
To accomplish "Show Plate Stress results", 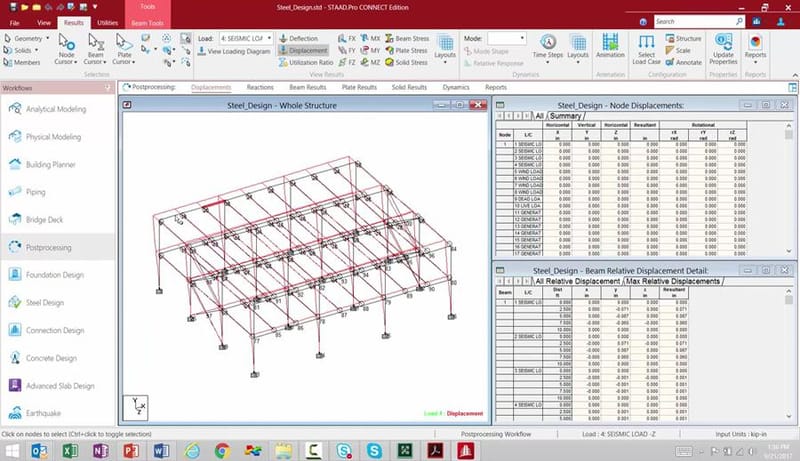I will click(407, 50).
